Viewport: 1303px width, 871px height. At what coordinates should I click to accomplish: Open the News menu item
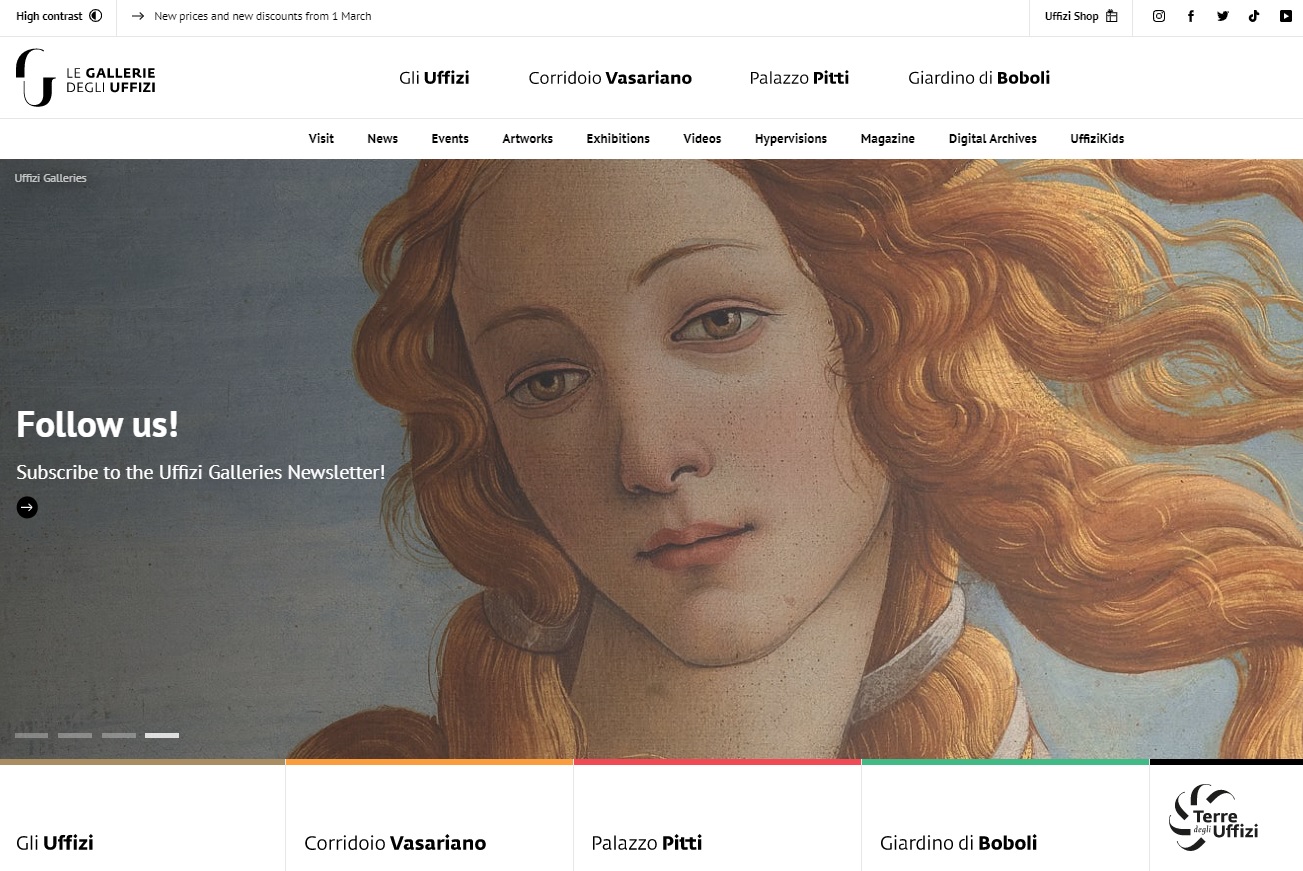(x=382, y=139)
